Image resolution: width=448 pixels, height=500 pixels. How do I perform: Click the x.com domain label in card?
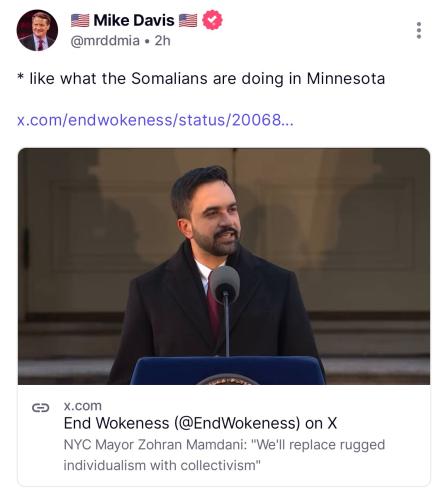83,406
